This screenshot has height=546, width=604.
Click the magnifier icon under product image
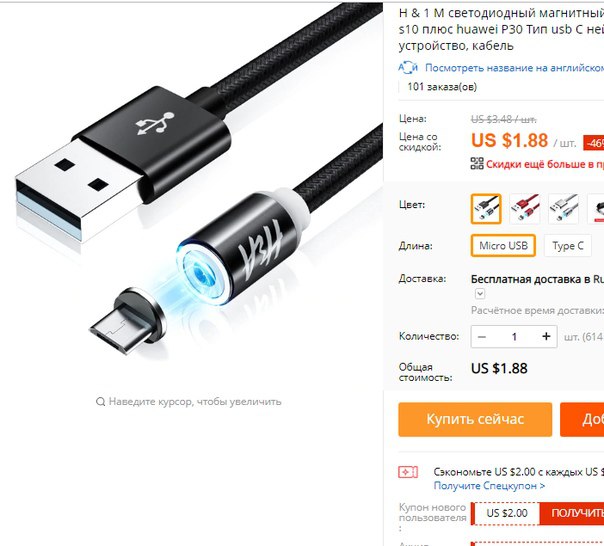coord(100,402)
